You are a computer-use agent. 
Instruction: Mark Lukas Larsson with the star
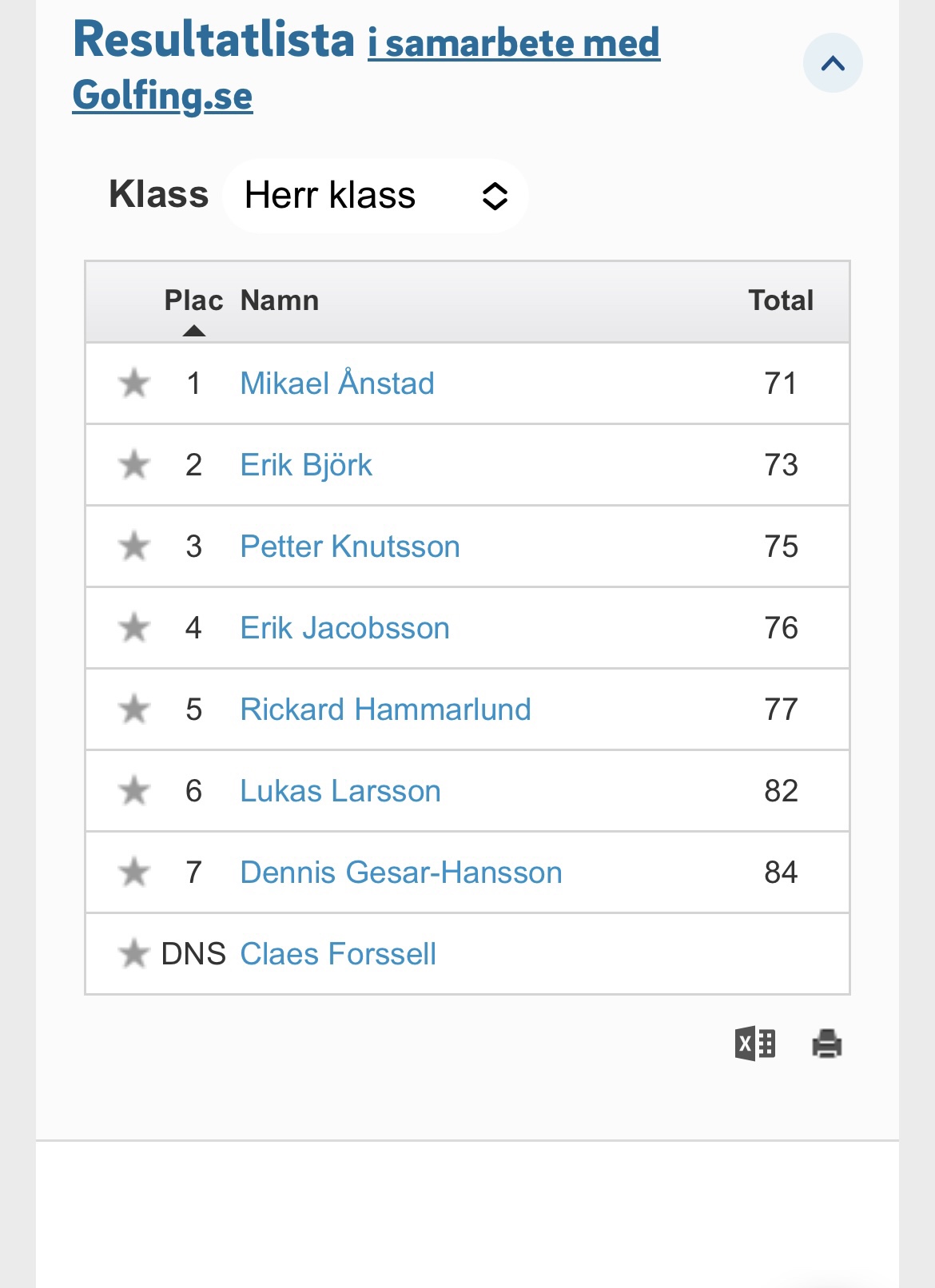134,791
